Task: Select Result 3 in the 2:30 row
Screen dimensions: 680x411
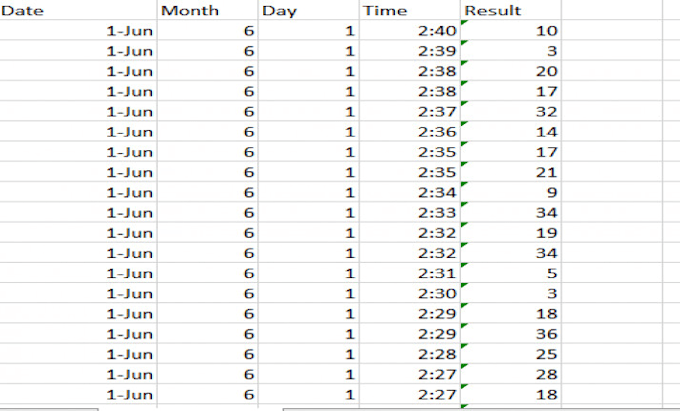Action: point(511,293)
